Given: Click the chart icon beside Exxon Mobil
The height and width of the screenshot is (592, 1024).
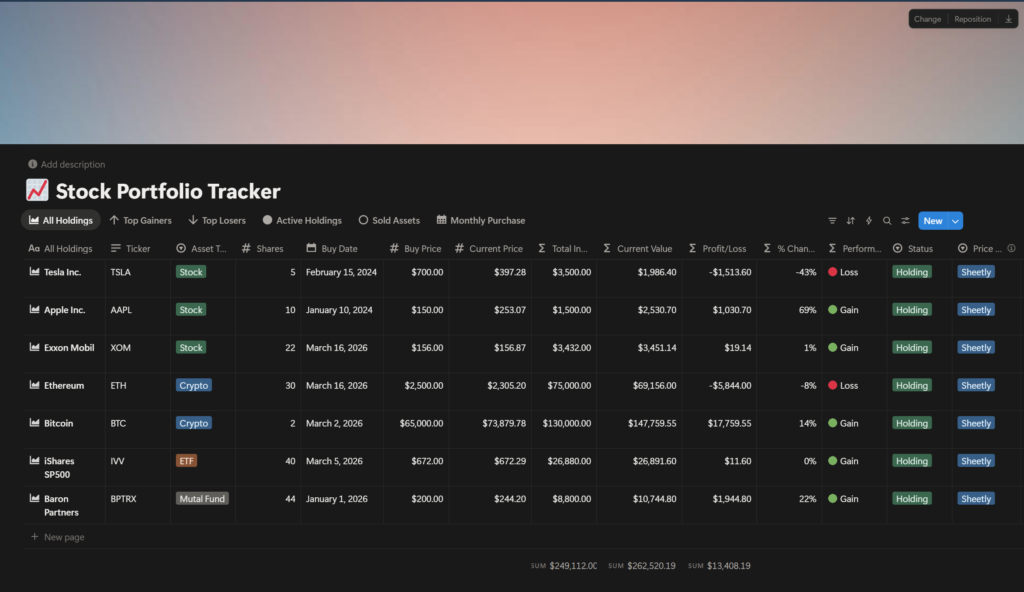Looking at the screenshot, I should (35, 348).
